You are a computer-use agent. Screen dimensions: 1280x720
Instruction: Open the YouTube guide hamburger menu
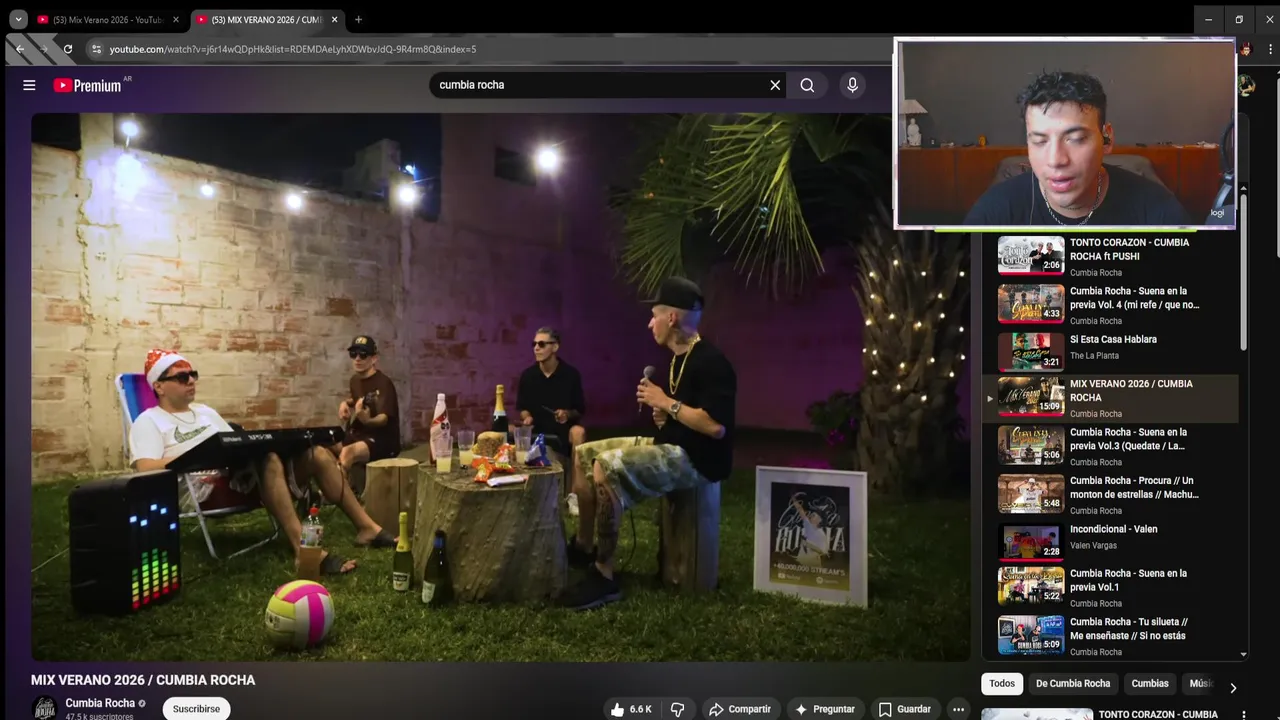[29, 85]
